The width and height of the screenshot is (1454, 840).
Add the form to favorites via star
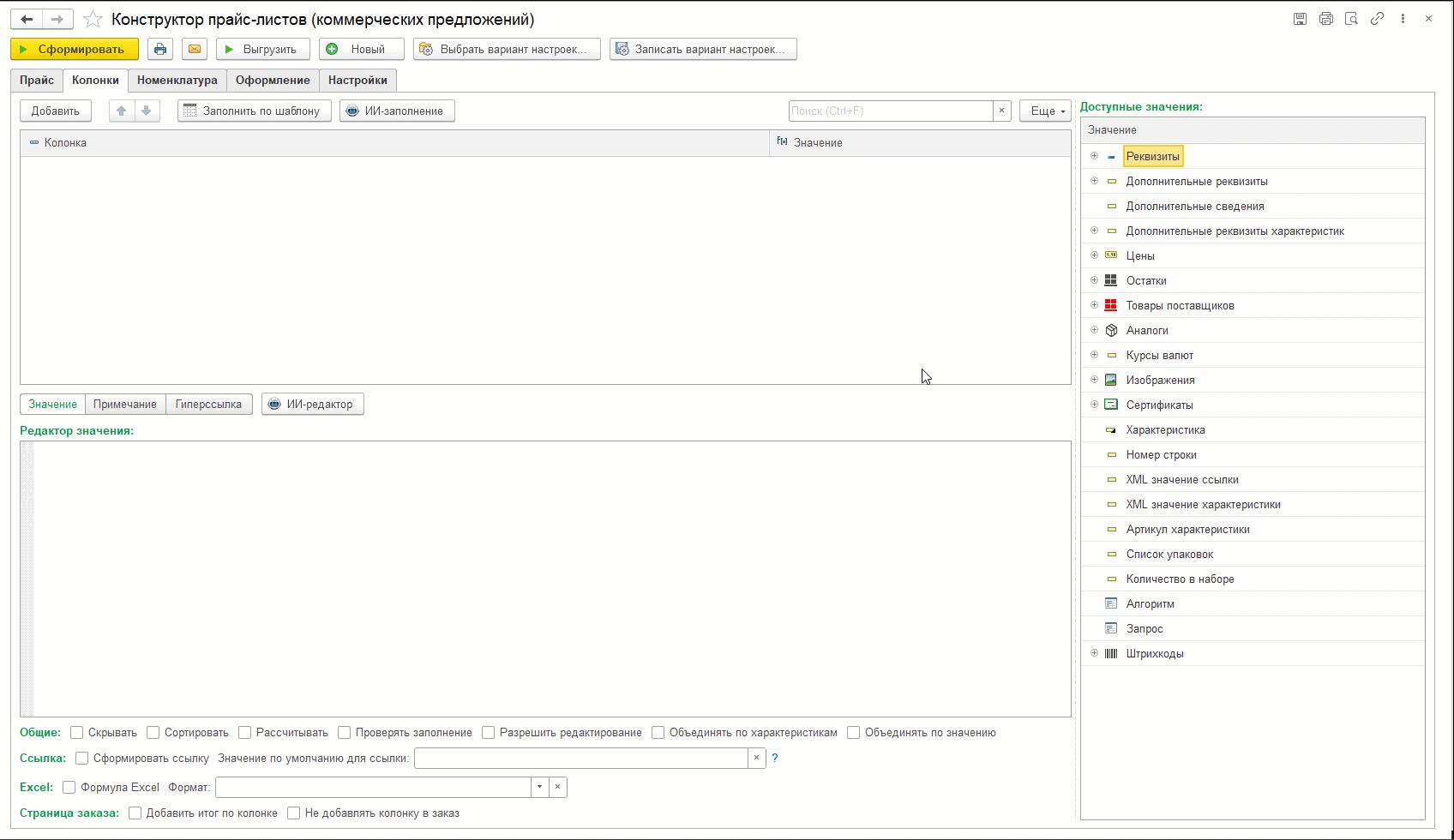point(93,19)
